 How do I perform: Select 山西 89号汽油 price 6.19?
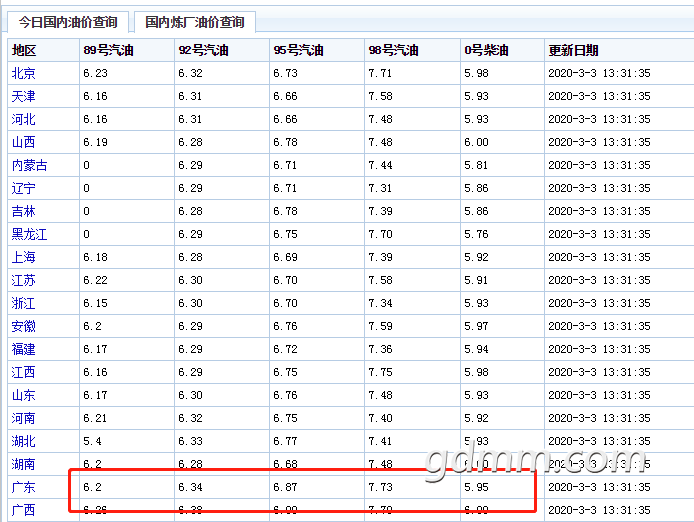click(96, 142)
